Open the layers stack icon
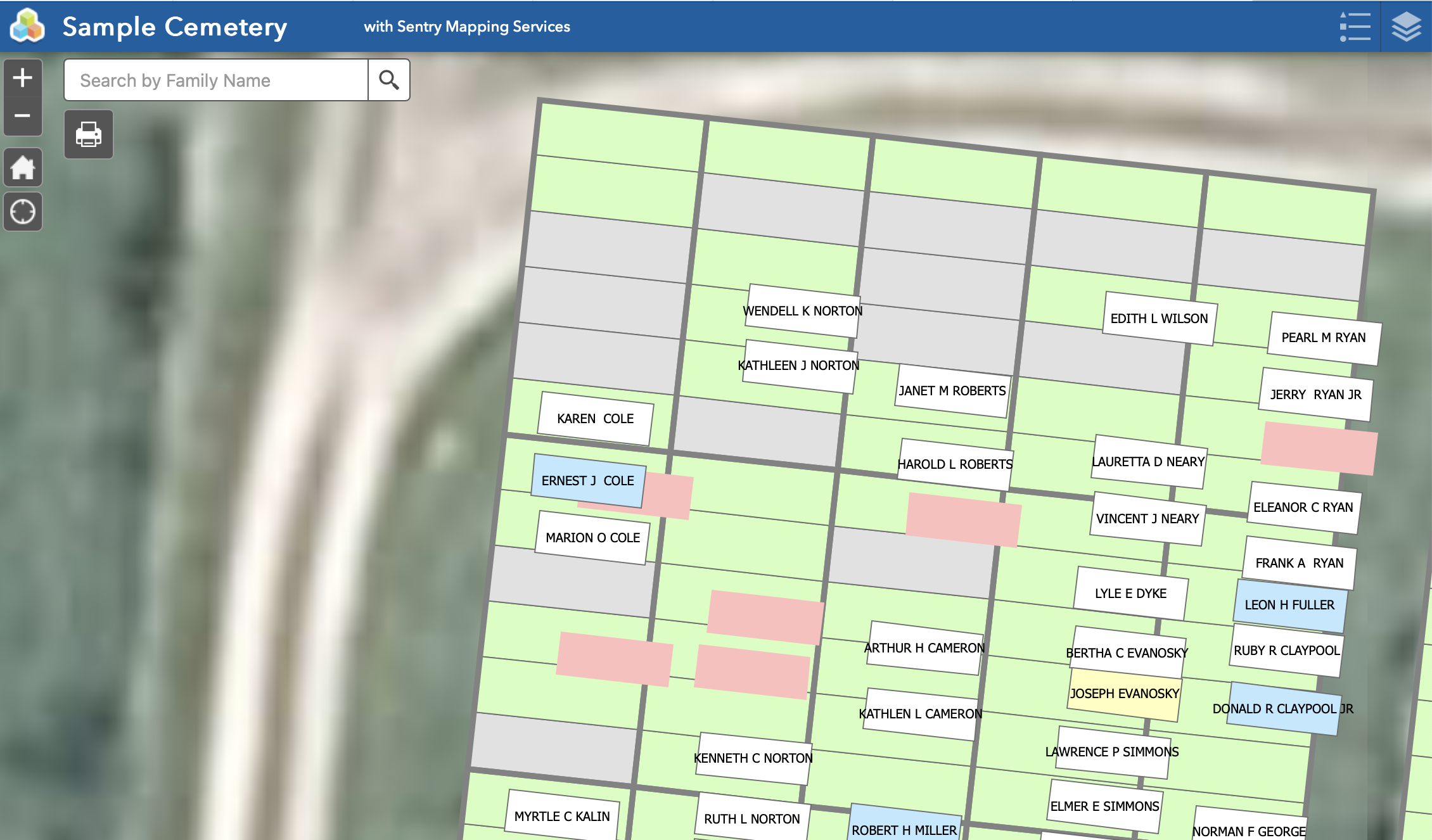The height and width of the screenshot is (840, 1432). pyautogui.click(x=1406, y=27)
